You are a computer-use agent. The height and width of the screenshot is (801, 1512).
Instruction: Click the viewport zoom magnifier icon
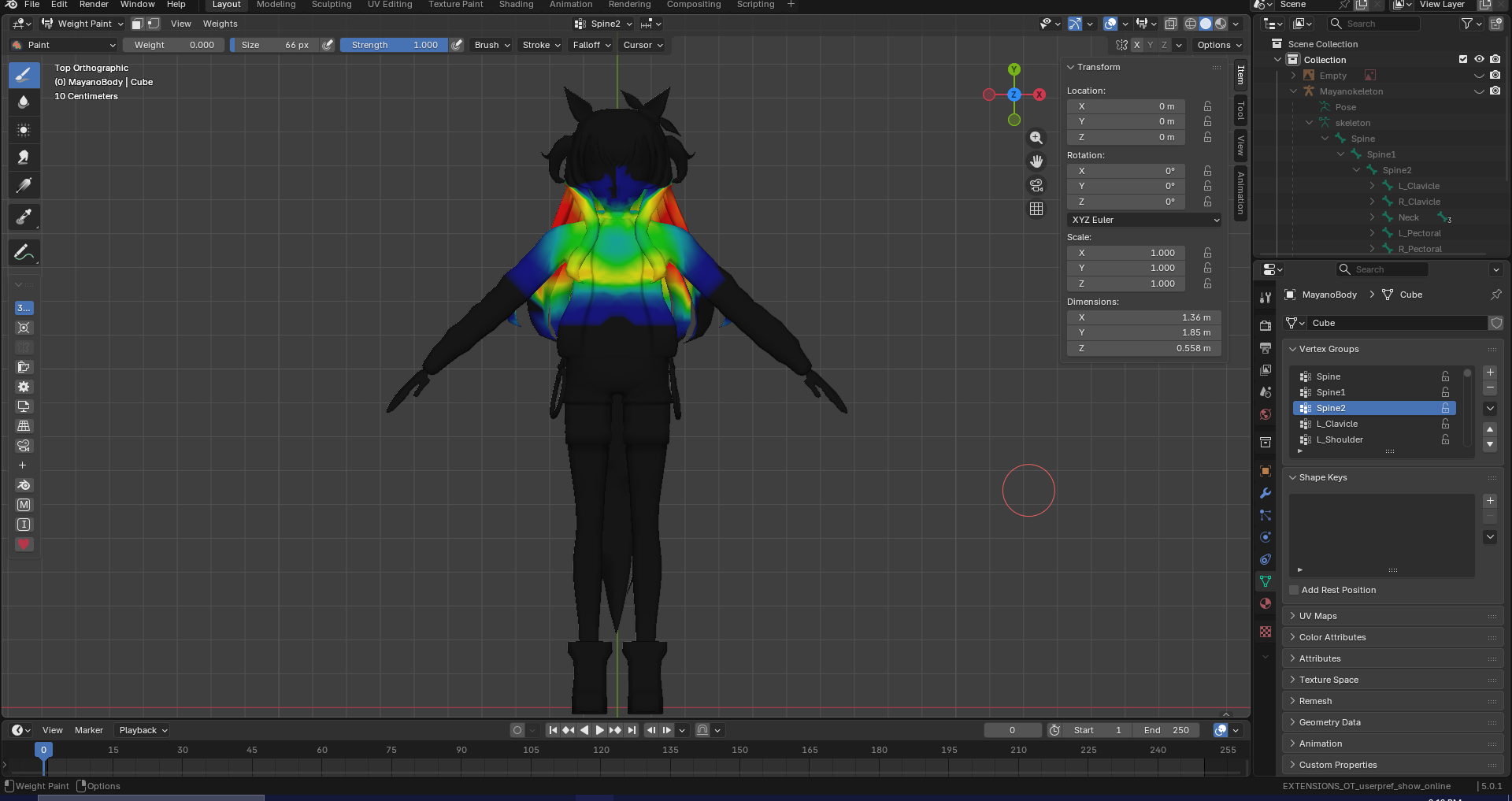click(x=1036, y=138)
